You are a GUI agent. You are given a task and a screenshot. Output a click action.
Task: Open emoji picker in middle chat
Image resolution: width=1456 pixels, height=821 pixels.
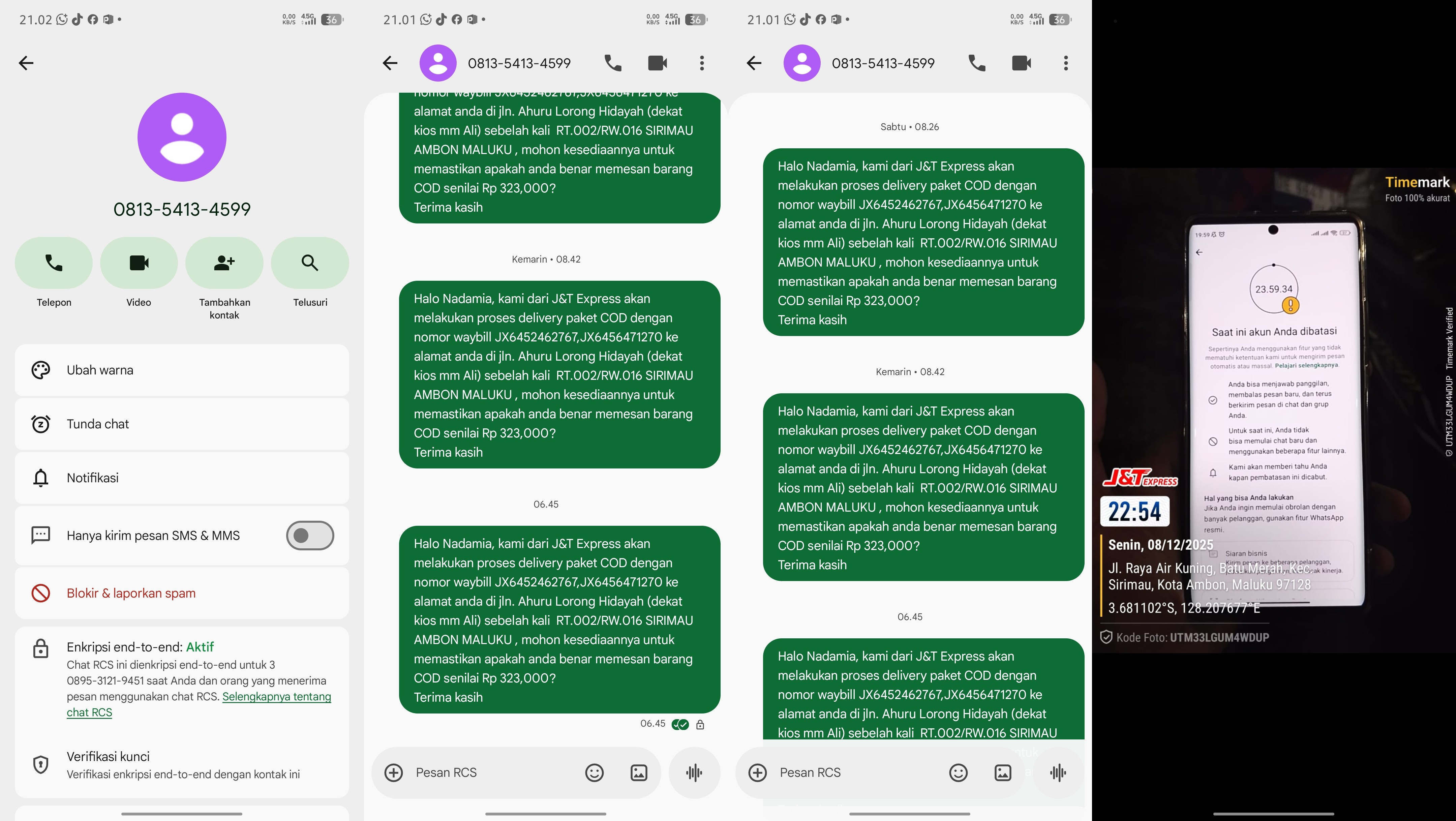[594, 772]
